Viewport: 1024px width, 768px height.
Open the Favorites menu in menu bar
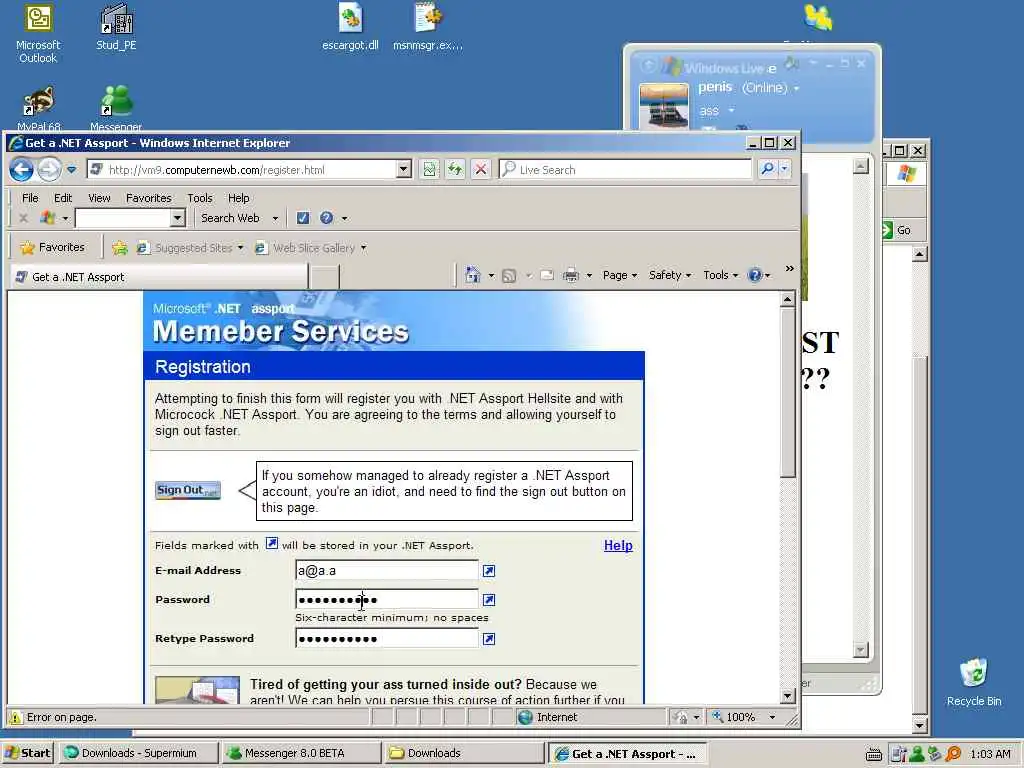coord(148,198)
